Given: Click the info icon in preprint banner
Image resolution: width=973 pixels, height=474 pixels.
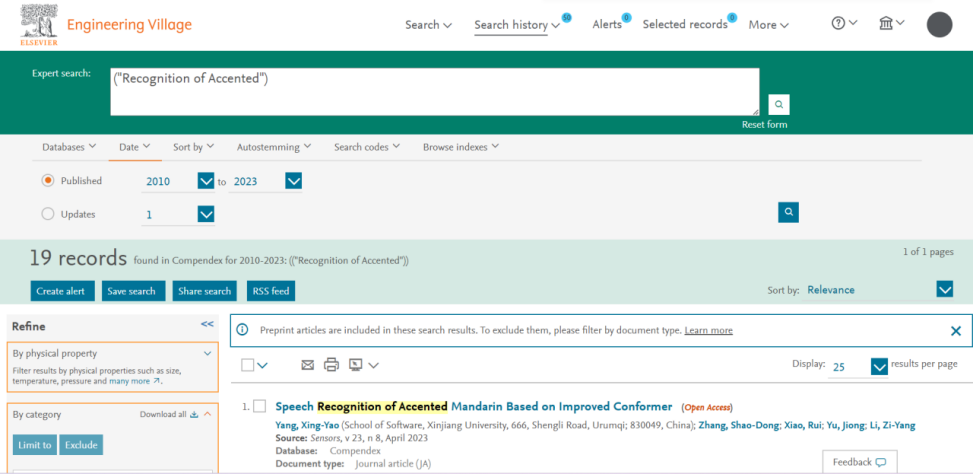Looking at the screenshot, I should [243, 330].
